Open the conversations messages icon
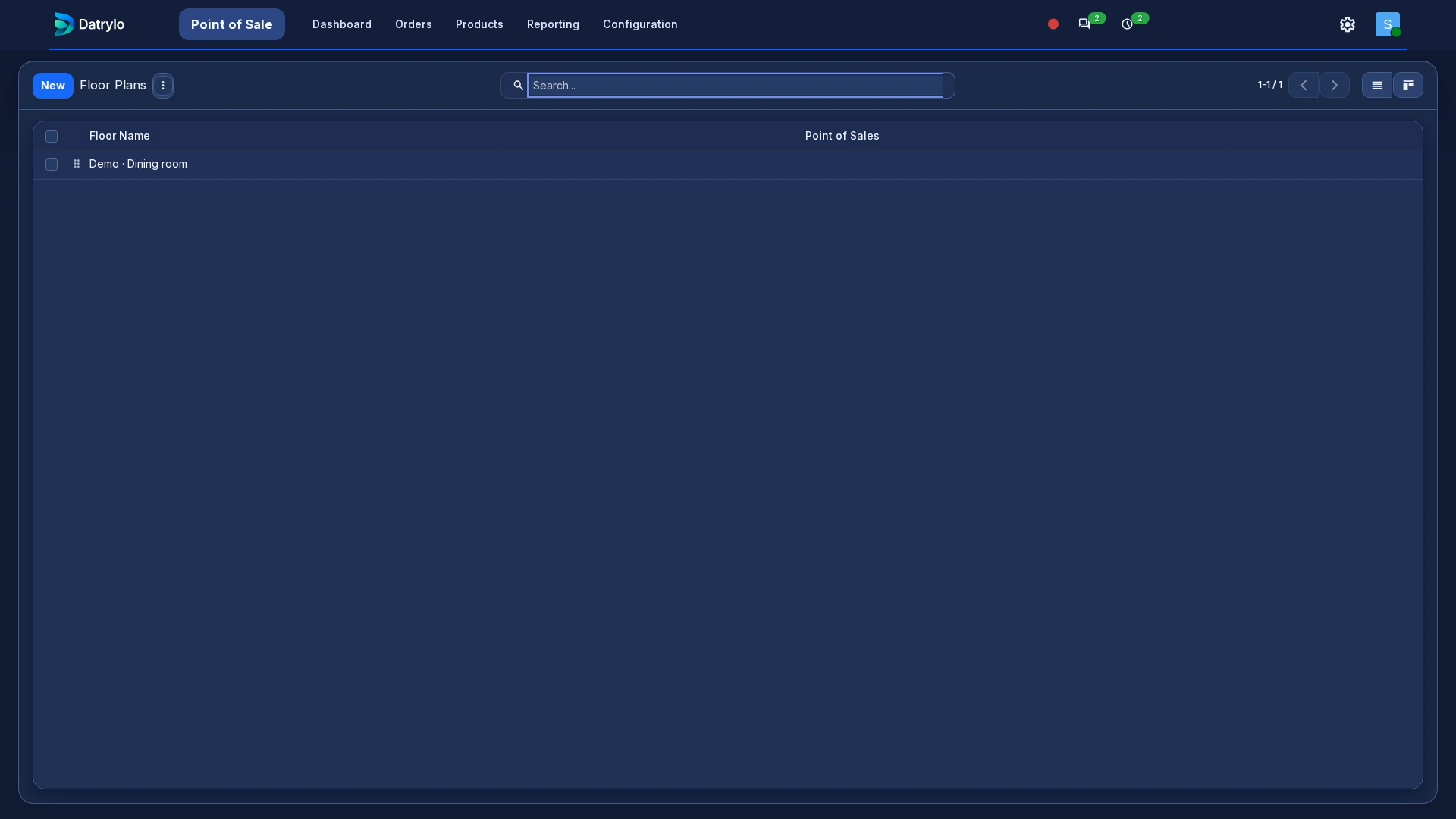Screen dimensions: 1456x819 pos(1084,24)
